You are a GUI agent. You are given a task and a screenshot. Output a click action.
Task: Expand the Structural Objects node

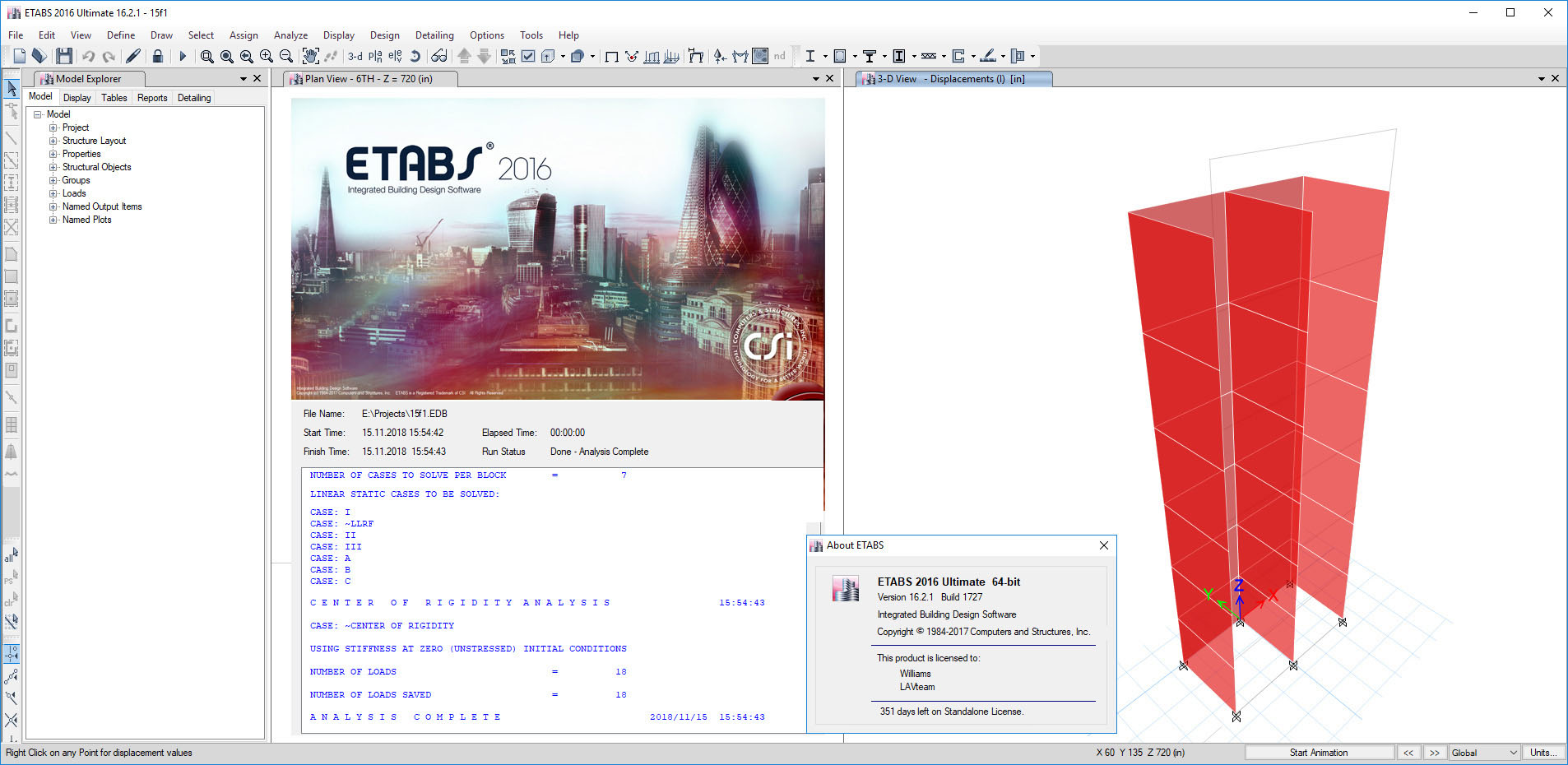53,167
